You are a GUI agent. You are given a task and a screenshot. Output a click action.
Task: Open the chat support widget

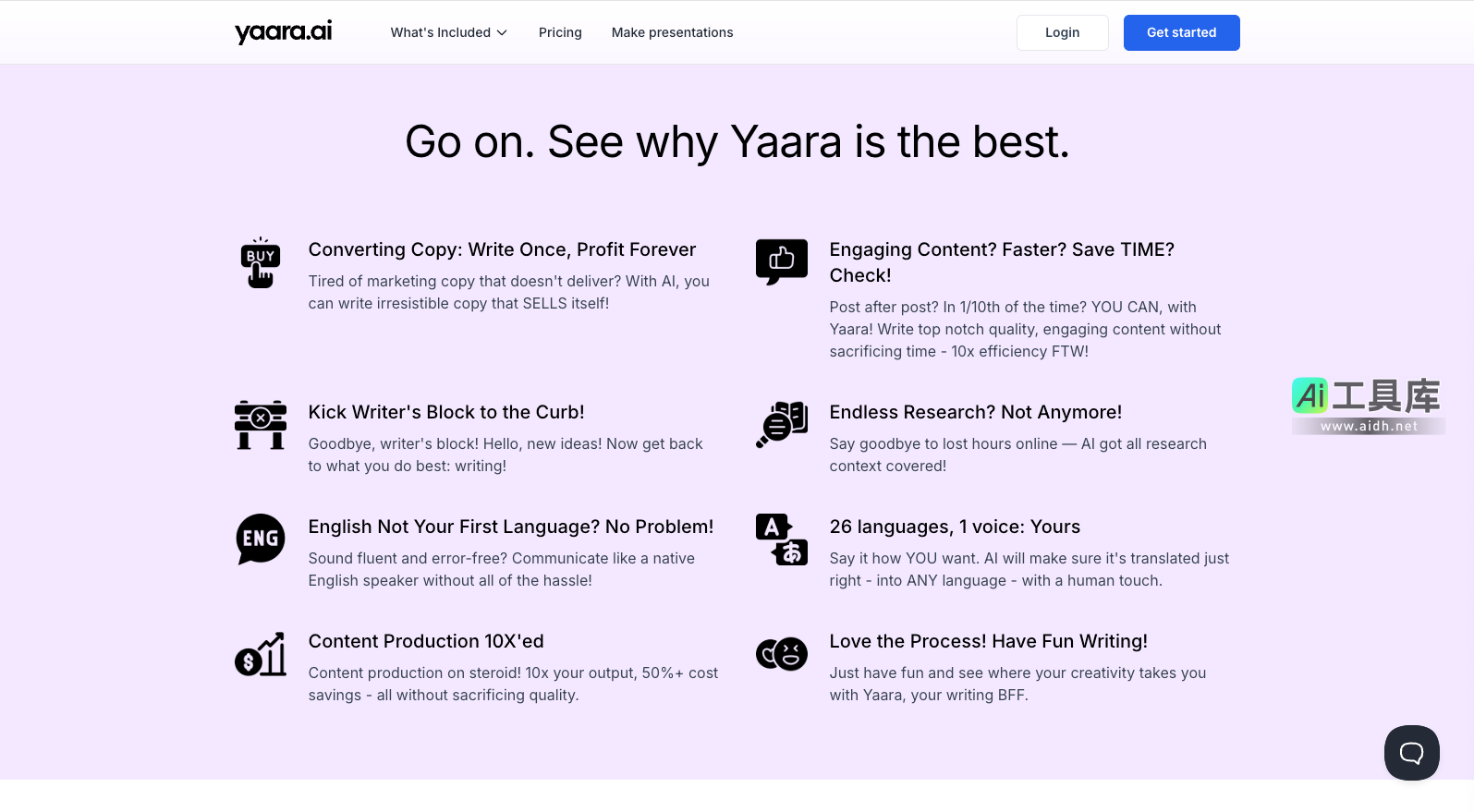pyautogui.click(x=1411, y=753)
